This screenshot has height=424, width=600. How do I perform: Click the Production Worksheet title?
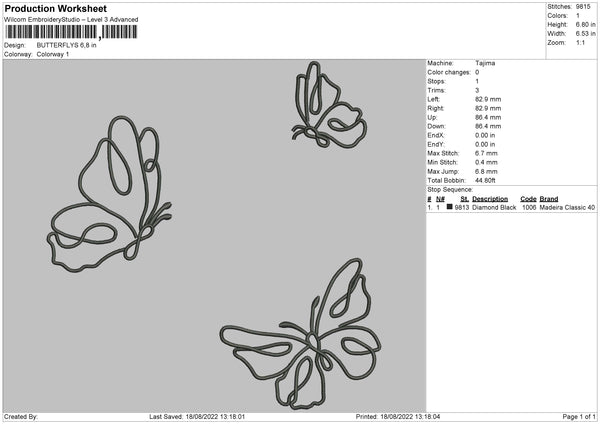tap(55, 8)
